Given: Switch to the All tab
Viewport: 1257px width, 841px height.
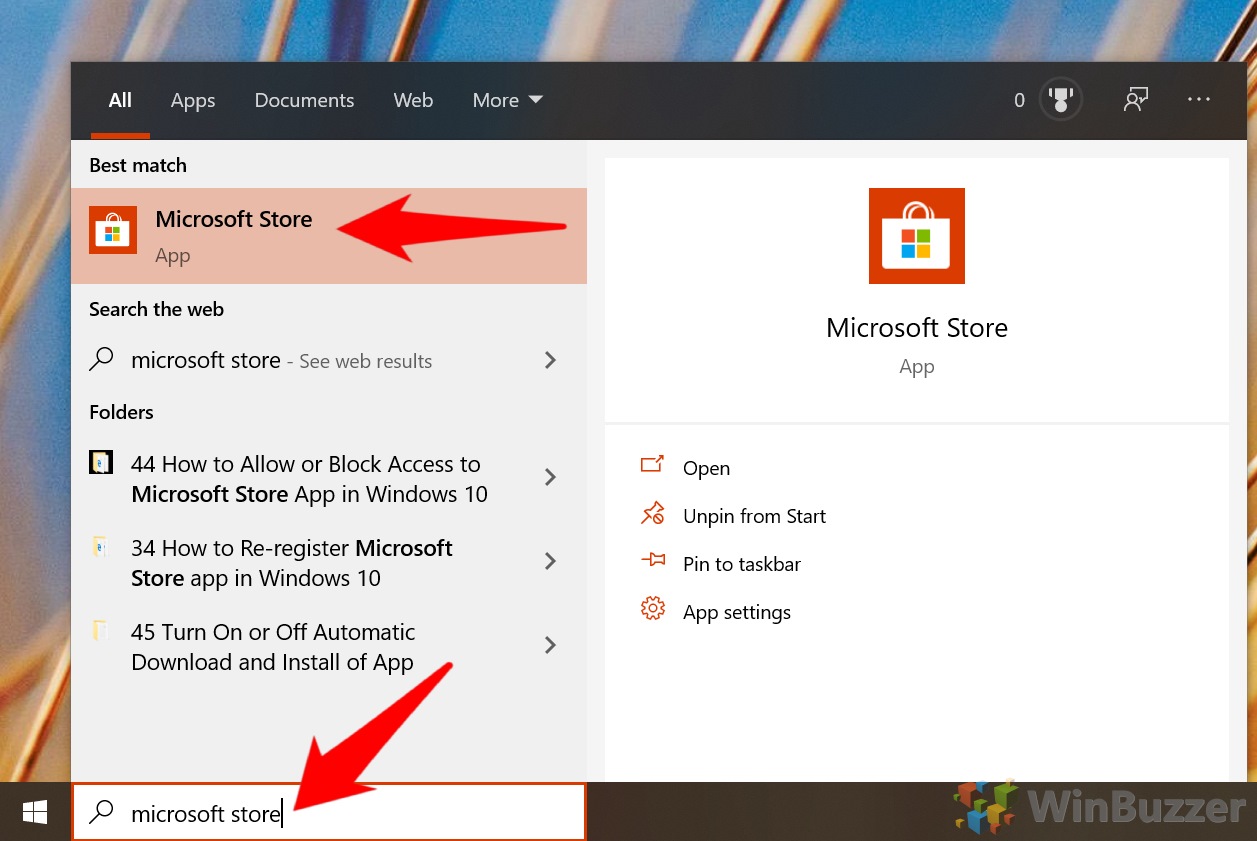Looking at the screenshot, I should [x=120, y=100].
